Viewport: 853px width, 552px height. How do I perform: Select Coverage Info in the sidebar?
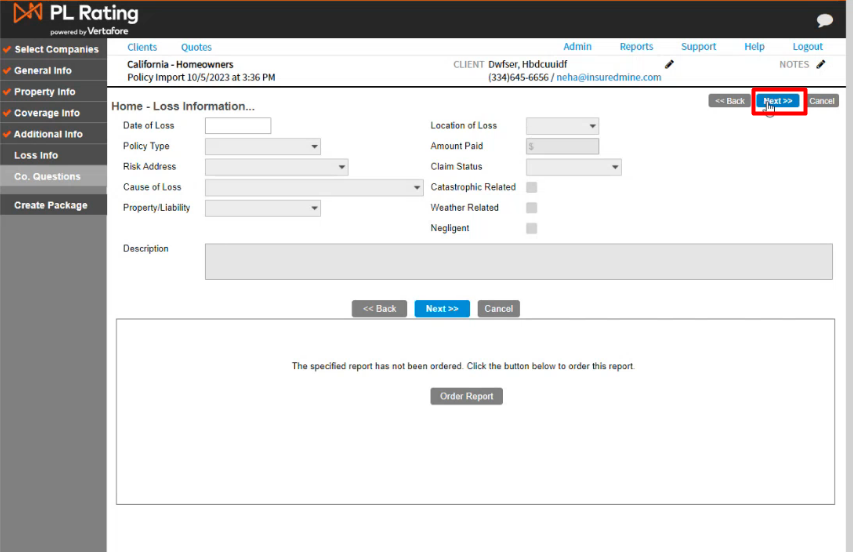click(x=53, y=113)
